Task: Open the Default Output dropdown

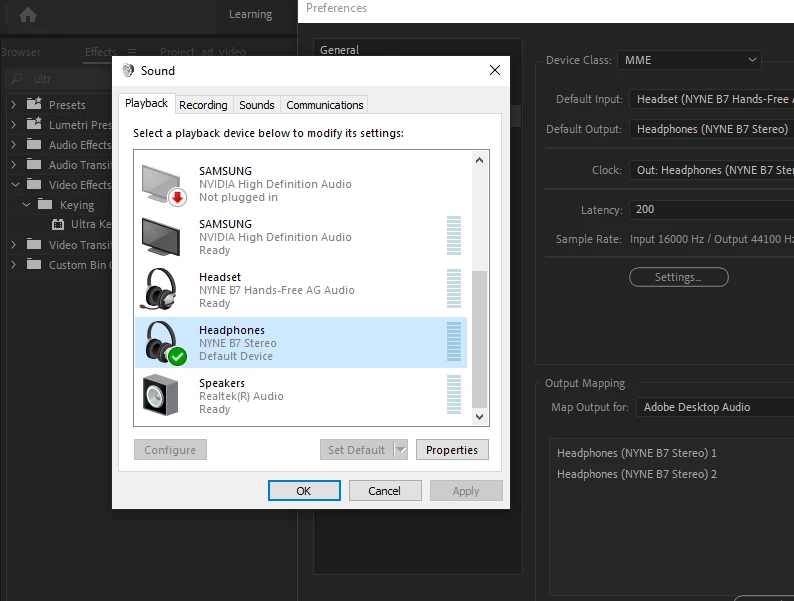Action: [x=711, y=129]
